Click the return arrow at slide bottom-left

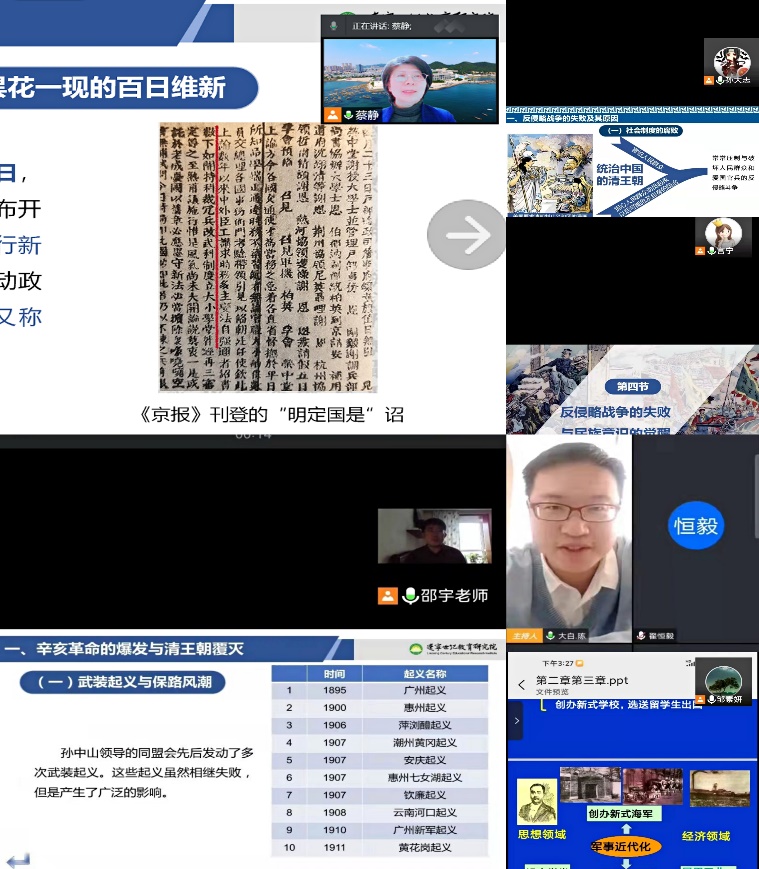(18, 859)
